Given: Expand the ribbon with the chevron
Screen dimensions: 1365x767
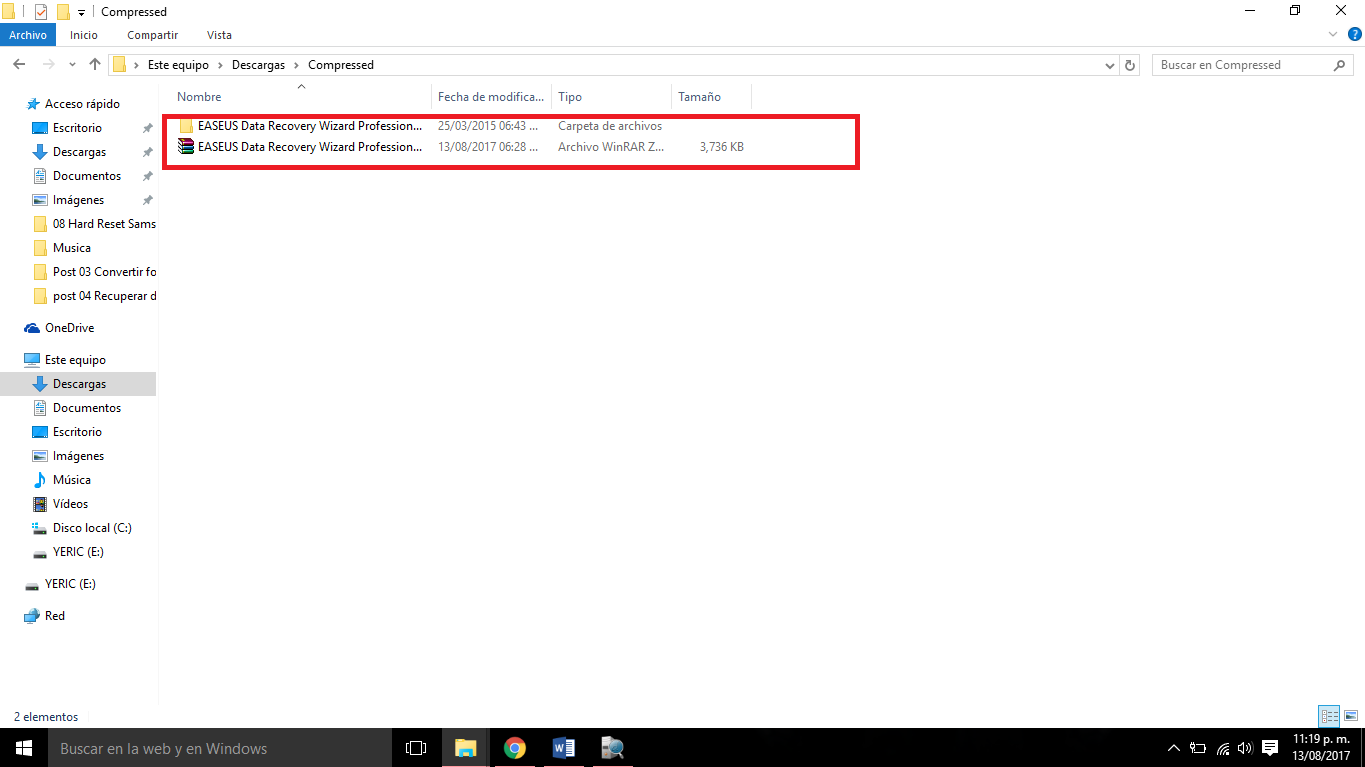Looking at the screenshot, I should [x=1332, y=35].
